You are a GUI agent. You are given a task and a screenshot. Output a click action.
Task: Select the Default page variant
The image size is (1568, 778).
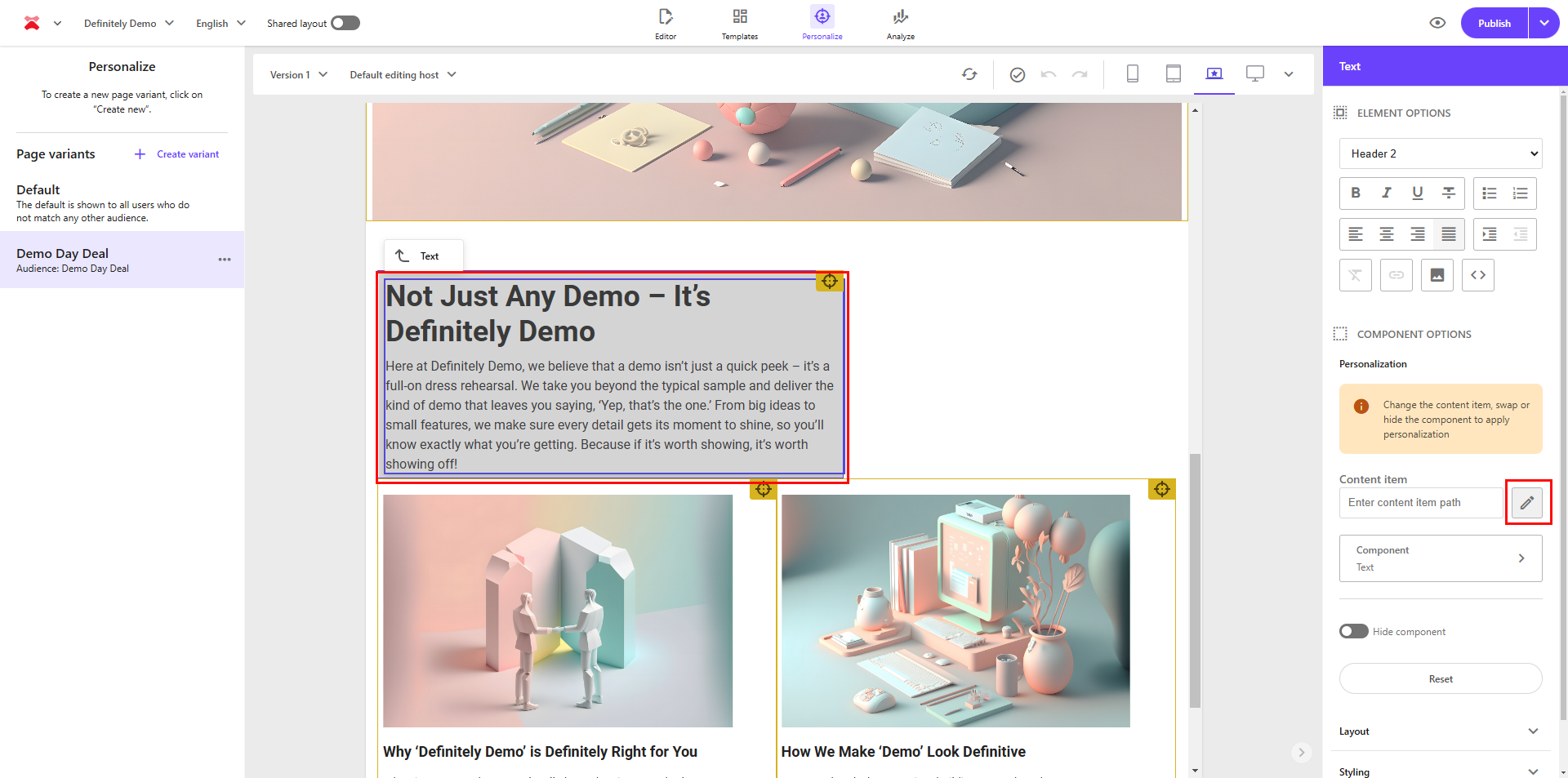coord(122,202)
